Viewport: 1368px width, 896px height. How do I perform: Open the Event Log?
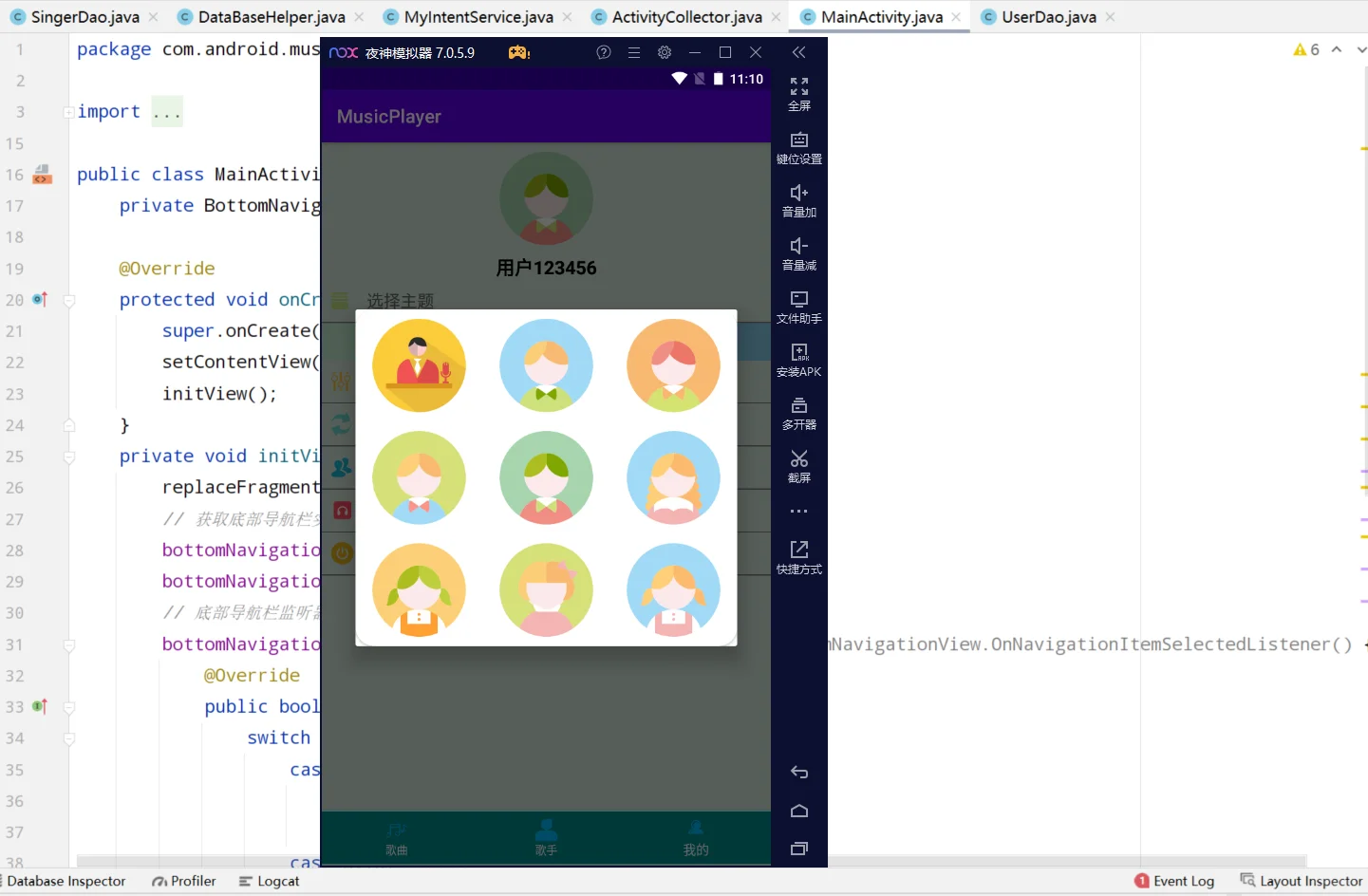1174,881
